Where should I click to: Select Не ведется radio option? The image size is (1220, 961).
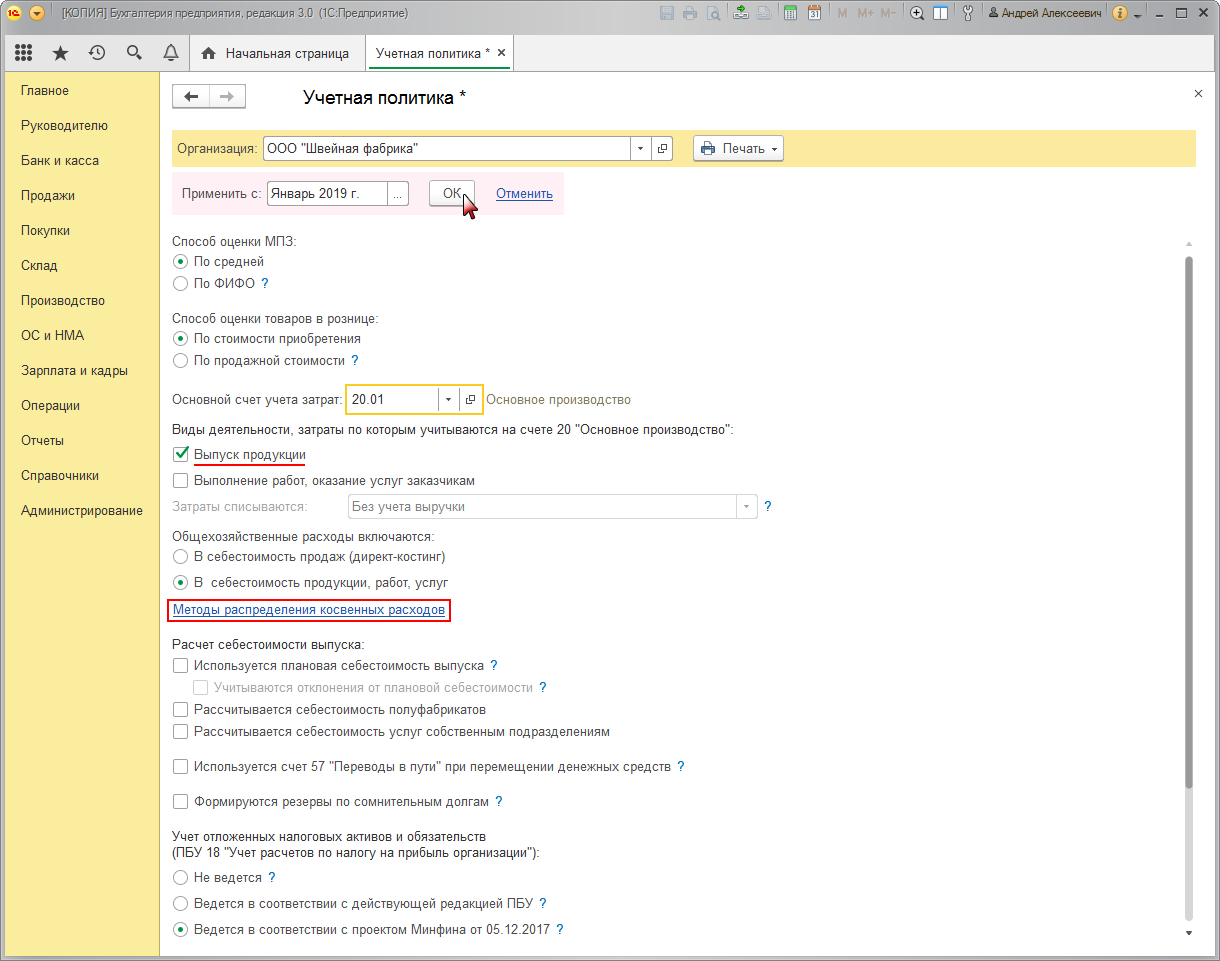(x=181, y=877)
